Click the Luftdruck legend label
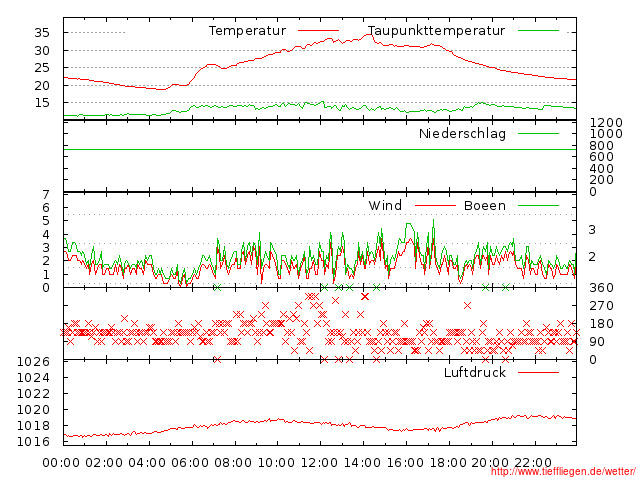Viewport: 640px width, 480px height. [475, 373]
